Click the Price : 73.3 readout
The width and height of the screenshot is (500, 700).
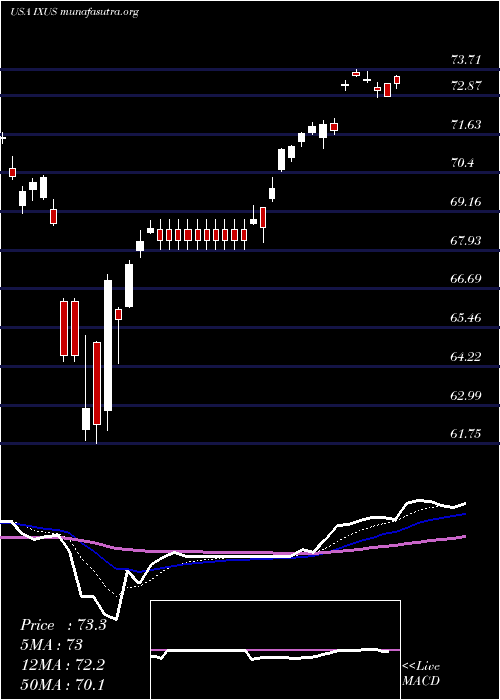pos(63,625)
